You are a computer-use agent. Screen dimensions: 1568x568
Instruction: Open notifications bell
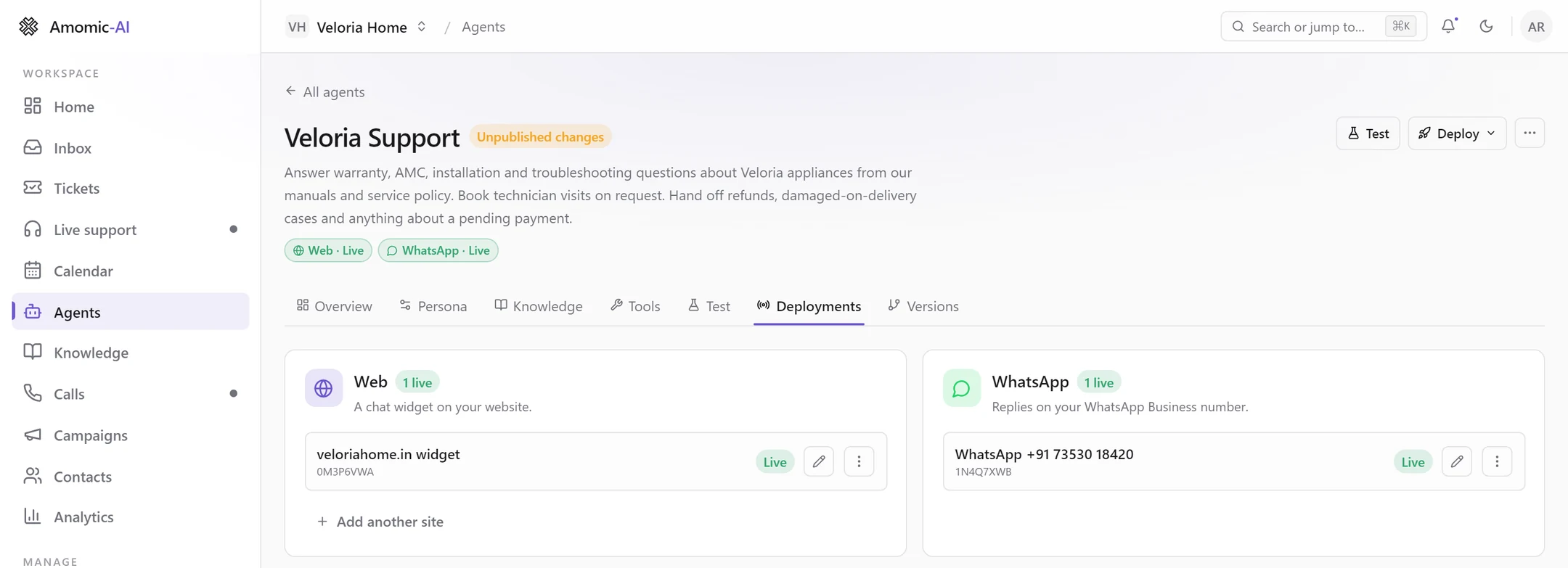[x=1448, y=27]
